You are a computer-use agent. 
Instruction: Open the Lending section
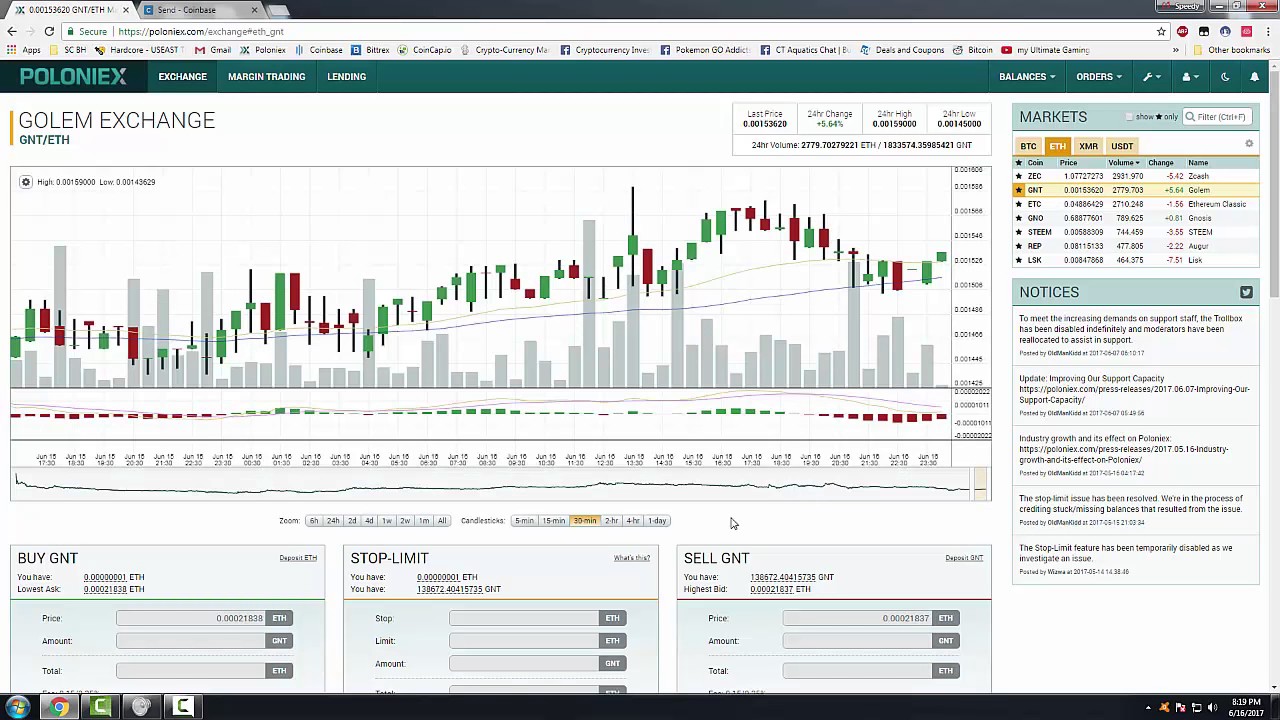[x=346, y=77]
